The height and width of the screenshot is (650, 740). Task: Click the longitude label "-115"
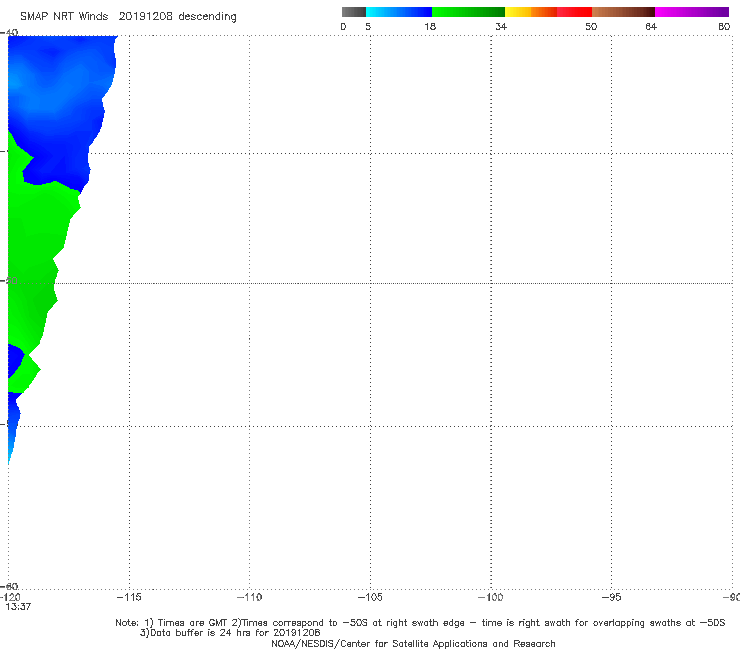[129, 597]
